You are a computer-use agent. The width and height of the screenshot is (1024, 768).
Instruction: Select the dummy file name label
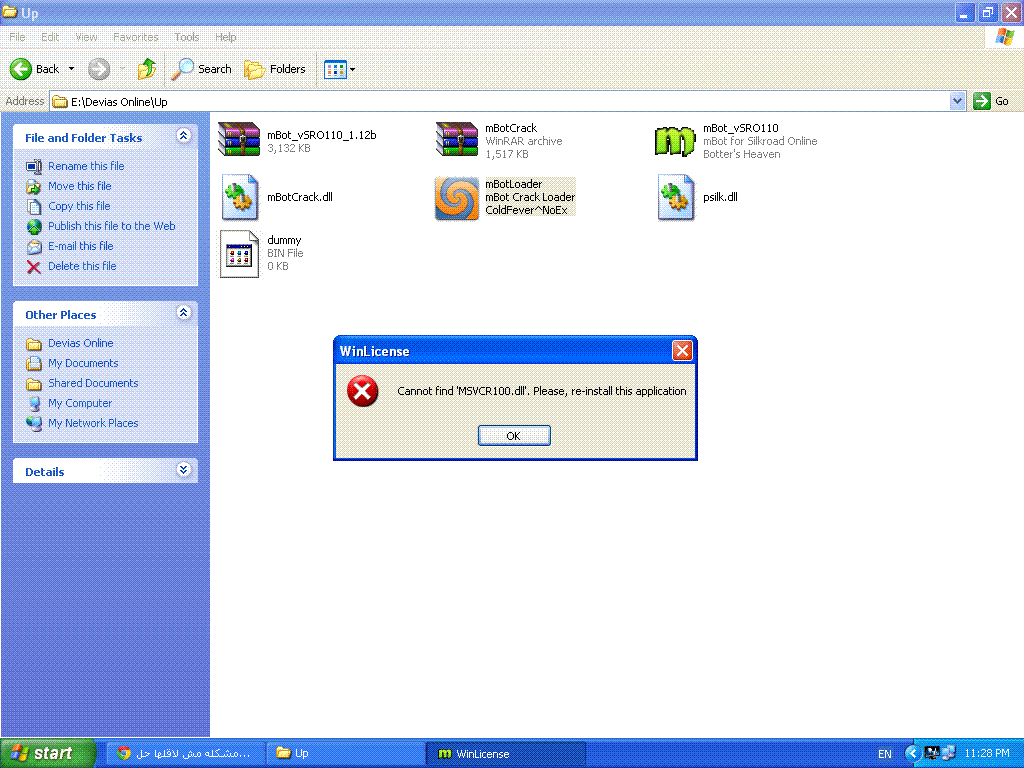(x=284, y=240)
